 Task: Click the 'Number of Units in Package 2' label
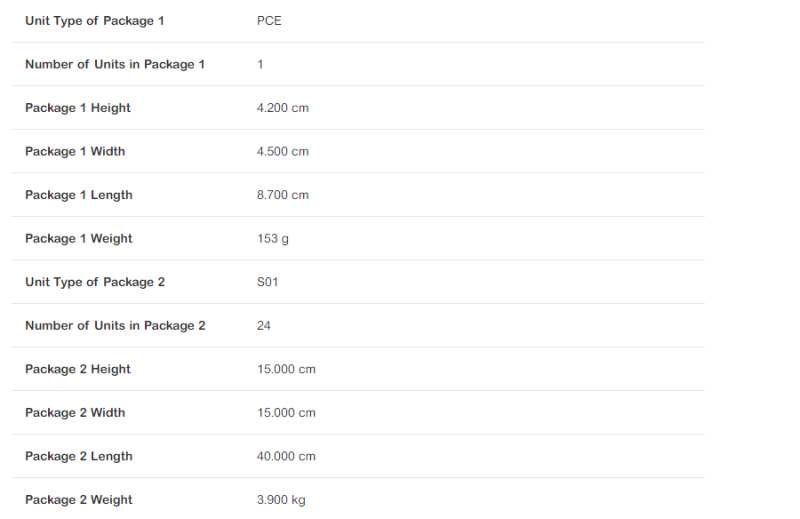[x=115, y=326]
